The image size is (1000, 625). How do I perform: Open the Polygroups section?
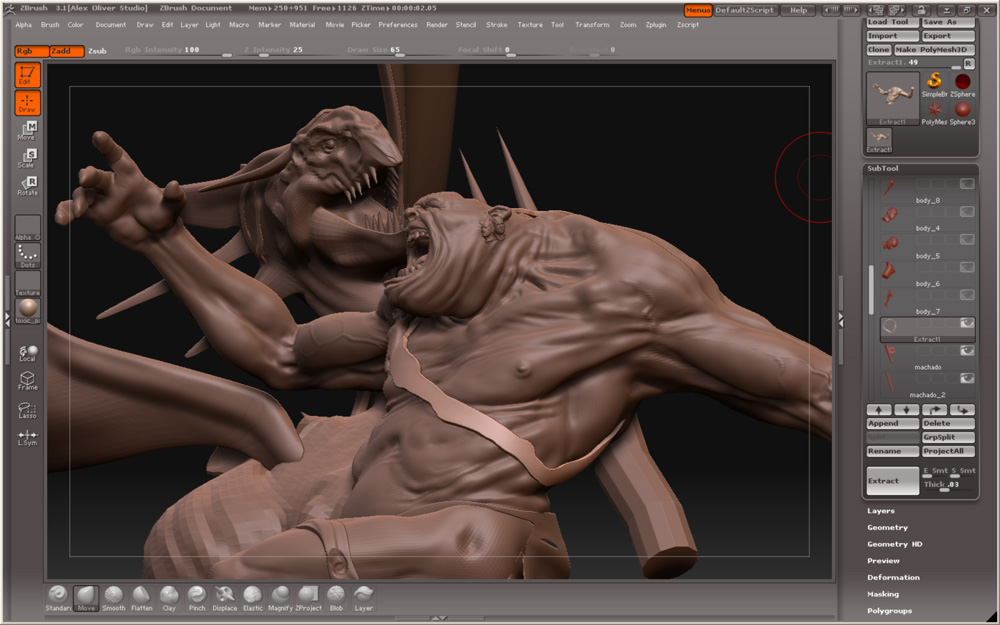[889, 610]
